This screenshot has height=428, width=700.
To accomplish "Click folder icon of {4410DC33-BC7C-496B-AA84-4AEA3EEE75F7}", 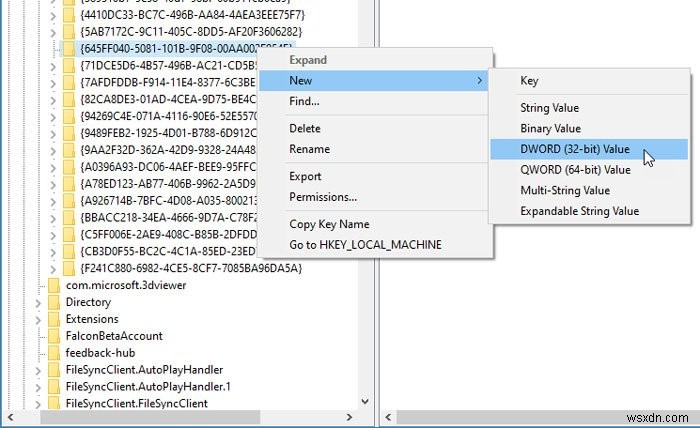I will coord(69,15).
